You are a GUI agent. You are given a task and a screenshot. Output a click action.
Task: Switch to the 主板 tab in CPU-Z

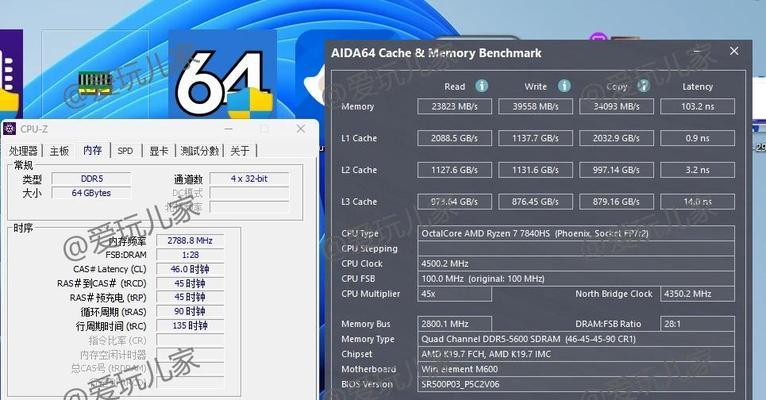pyautogui.click(x=59, y=151)
